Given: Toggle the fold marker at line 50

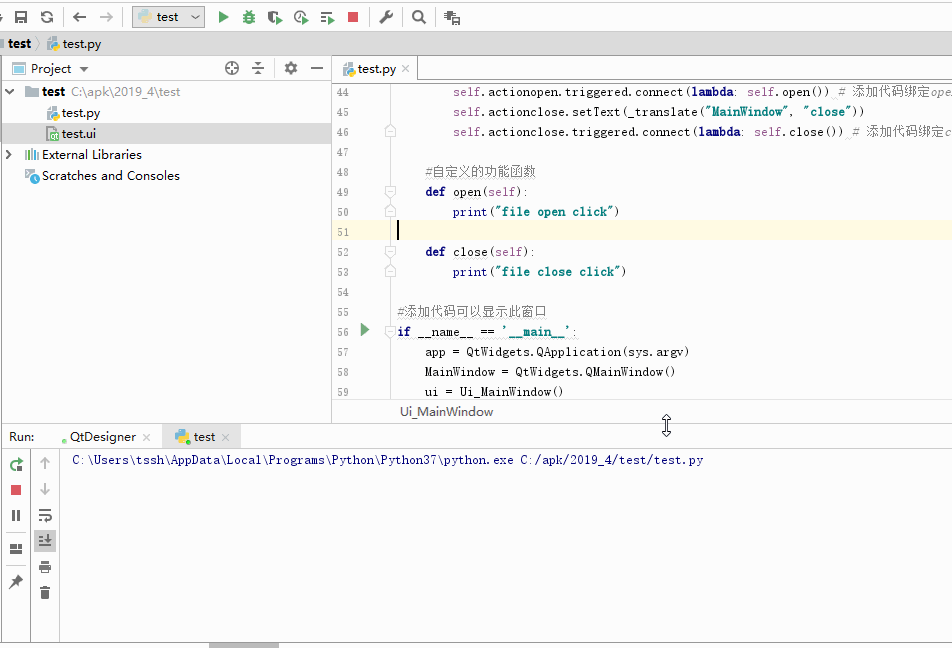Looking at the screenshot, I should (390, 211).
